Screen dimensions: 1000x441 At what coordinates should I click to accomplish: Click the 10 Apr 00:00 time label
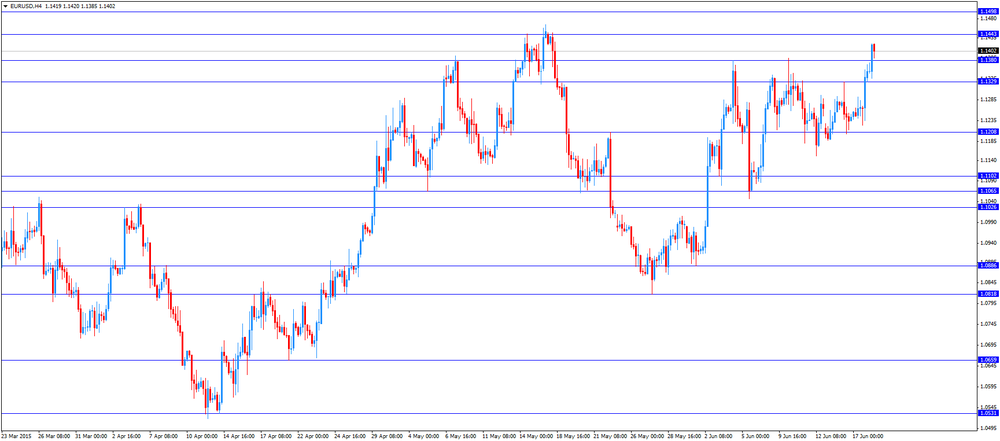pyautogui.click(x=200, y=437)
